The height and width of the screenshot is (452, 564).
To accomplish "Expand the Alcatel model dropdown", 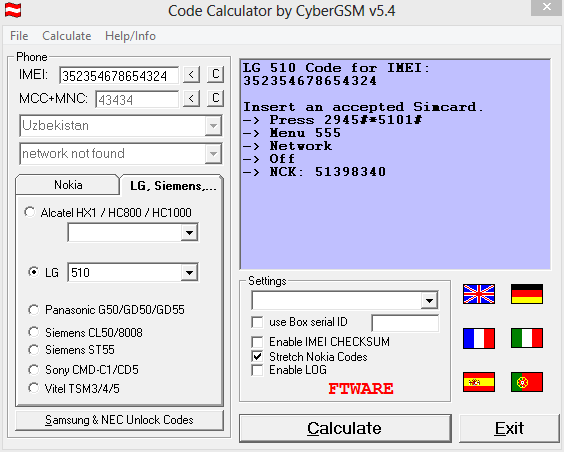I will click(189, 233).
